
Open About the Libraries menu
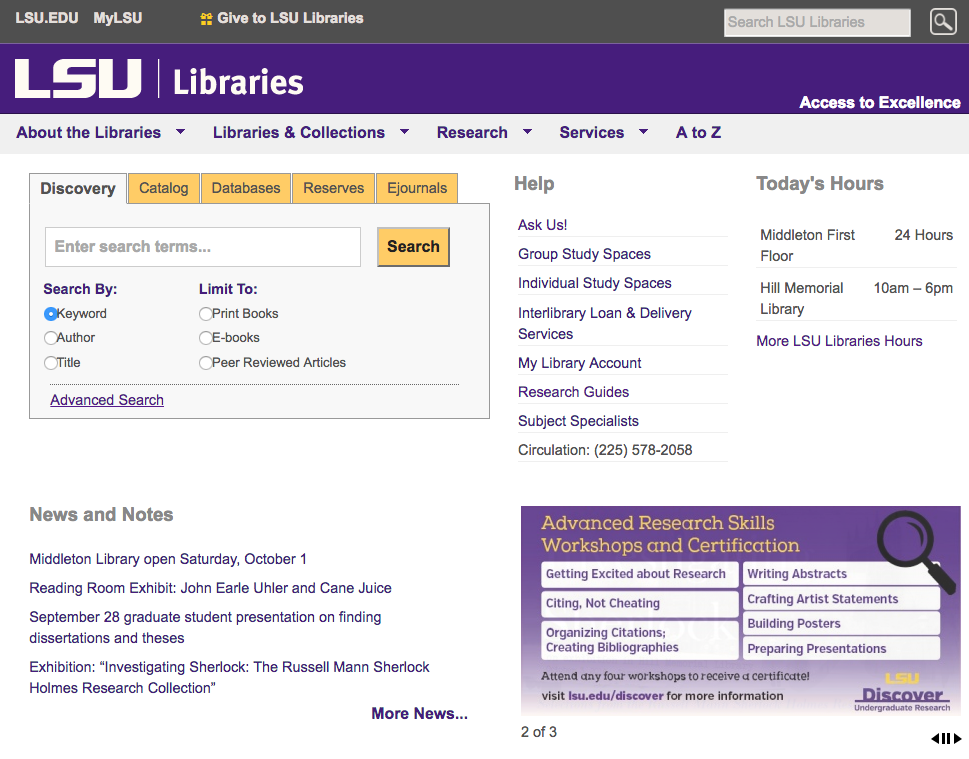pyautogui.click(x=88, y=132)
